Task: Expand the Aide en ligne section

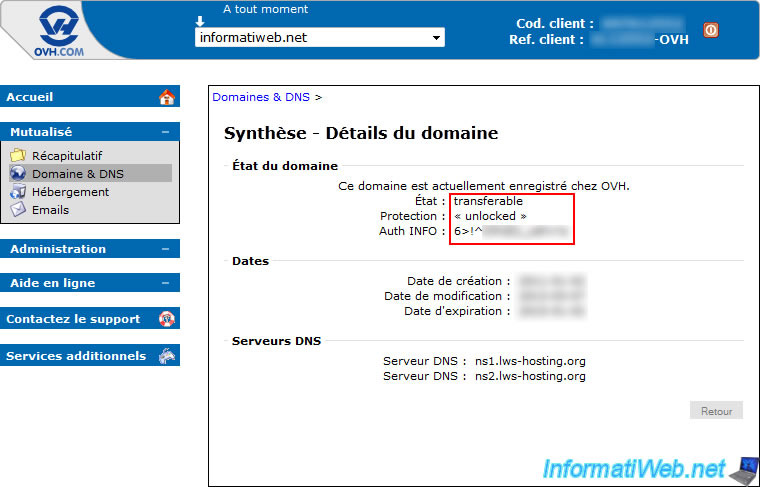Action: click(x=165, y=283)
